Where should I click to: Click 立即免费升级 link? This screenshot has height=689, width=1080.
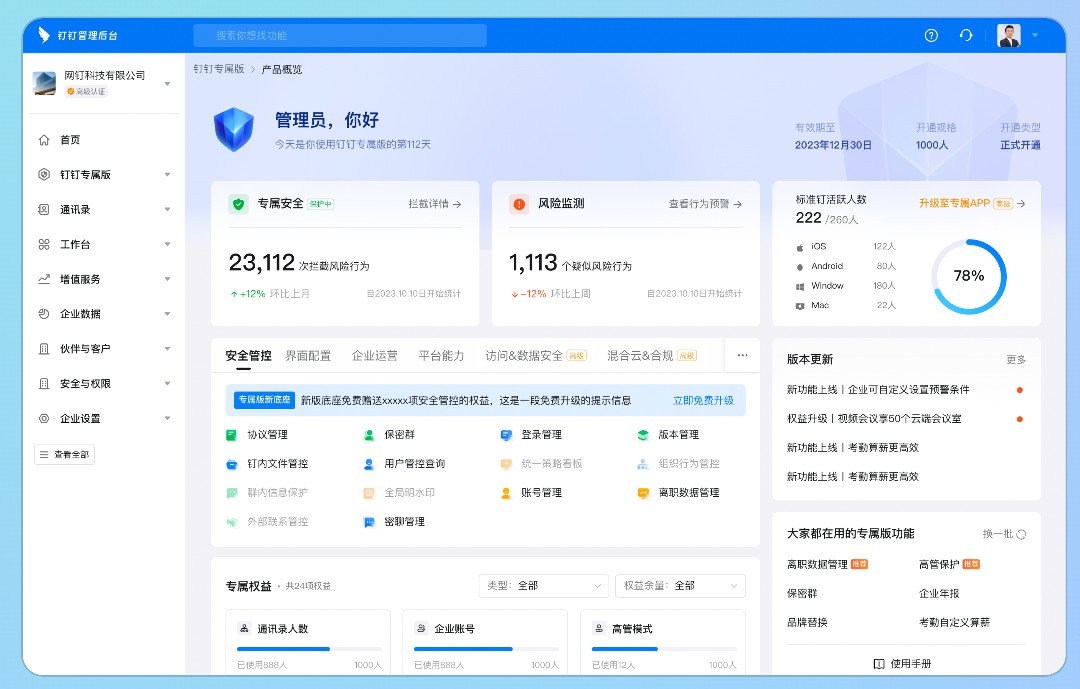(703, 400)
